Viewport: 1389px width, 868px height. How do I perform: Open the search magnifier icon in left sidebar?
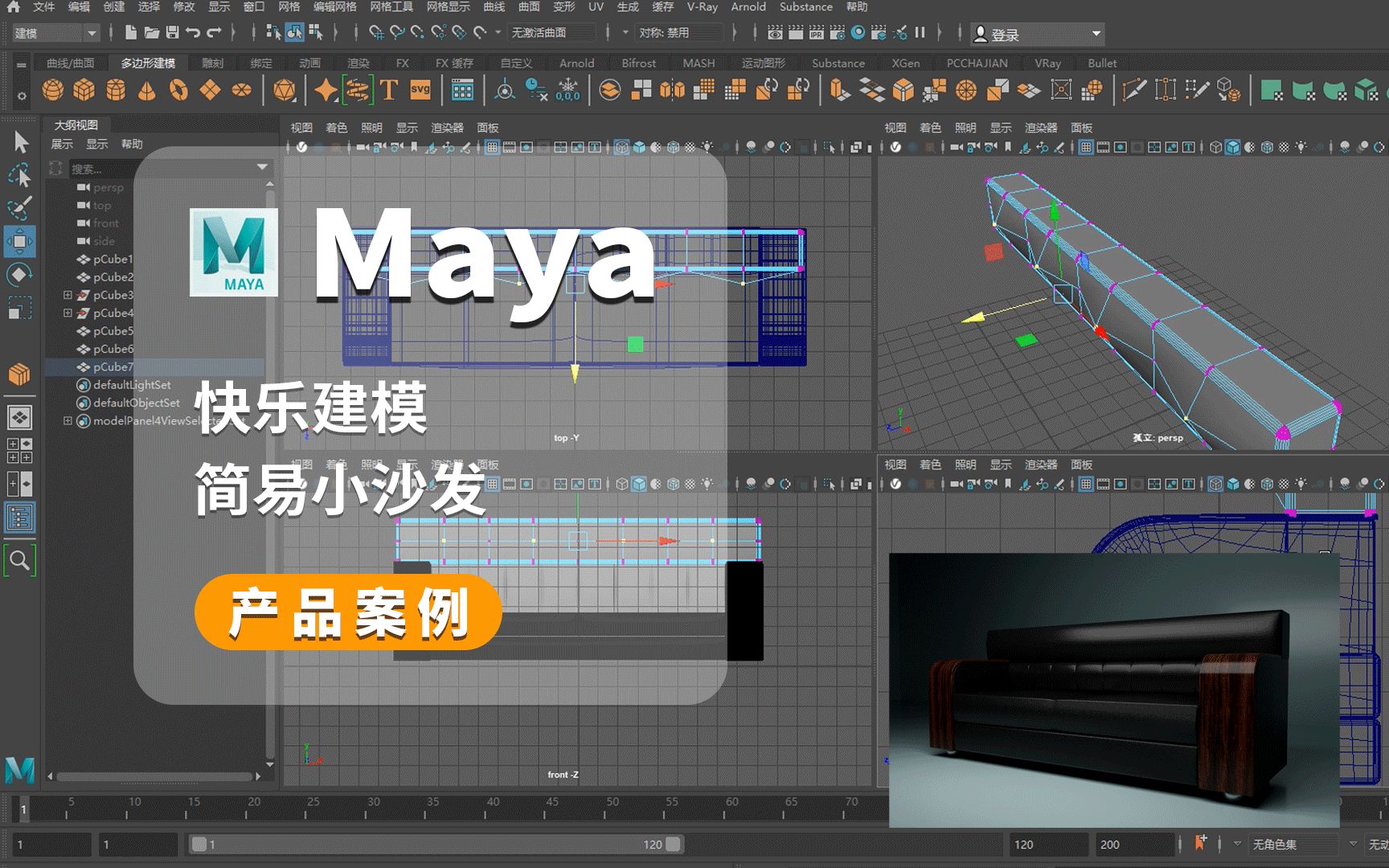(19, 560)
